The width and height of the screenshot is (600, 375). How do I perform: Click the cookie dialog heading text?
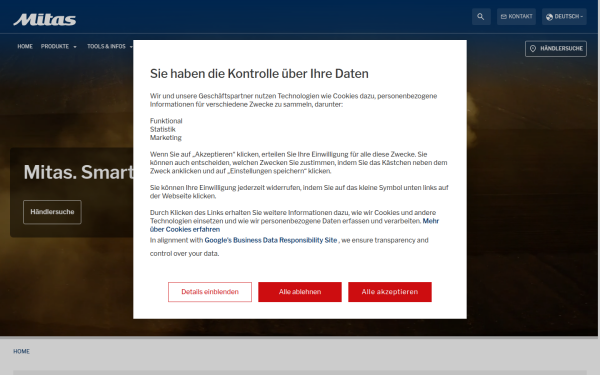(259, 73)
